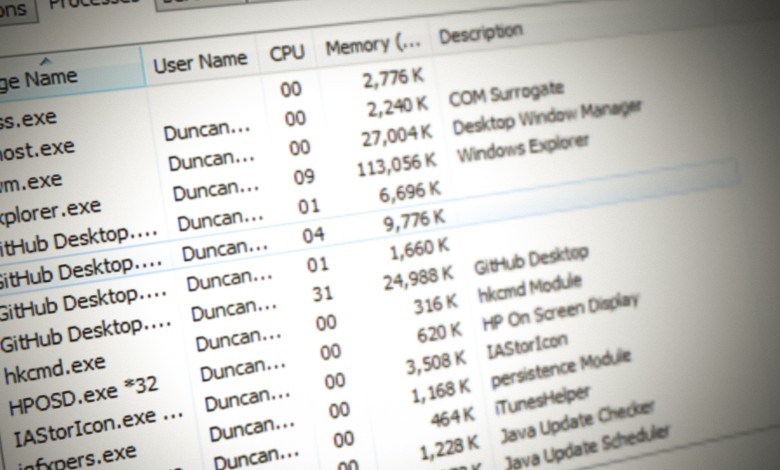
Task: Click the 464 K memory value
Action: 452,418
